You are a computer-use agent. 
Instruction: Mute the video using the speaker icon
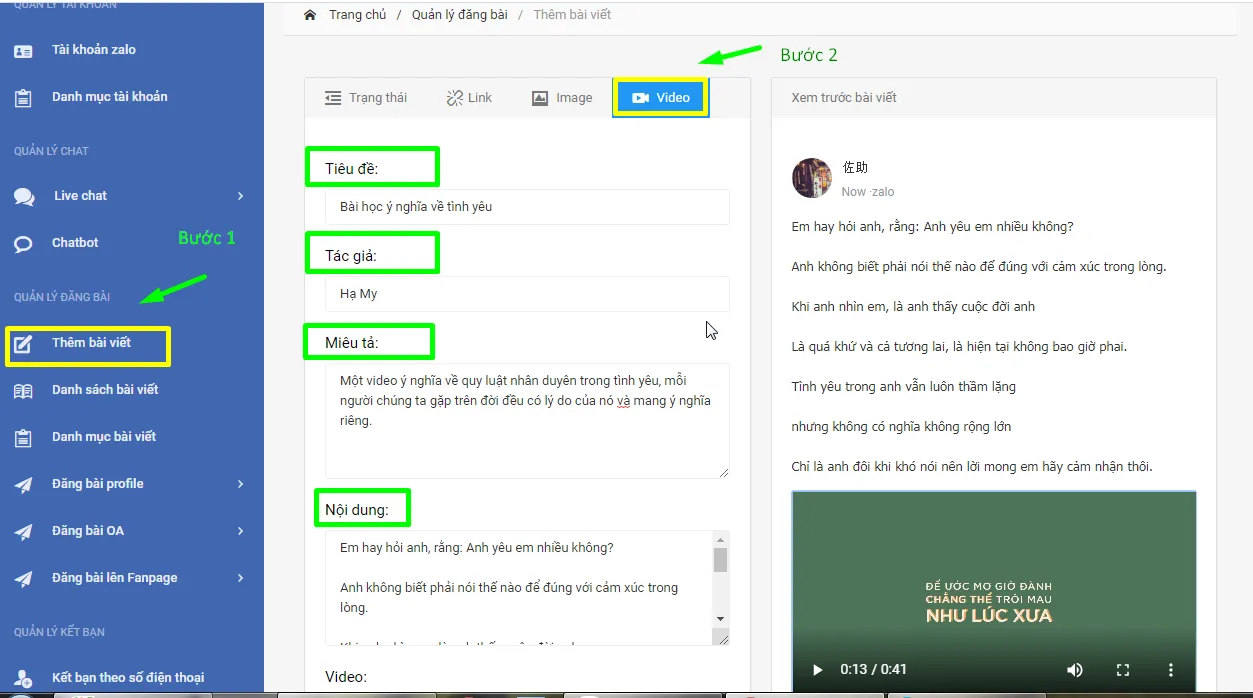(1074, 669)
